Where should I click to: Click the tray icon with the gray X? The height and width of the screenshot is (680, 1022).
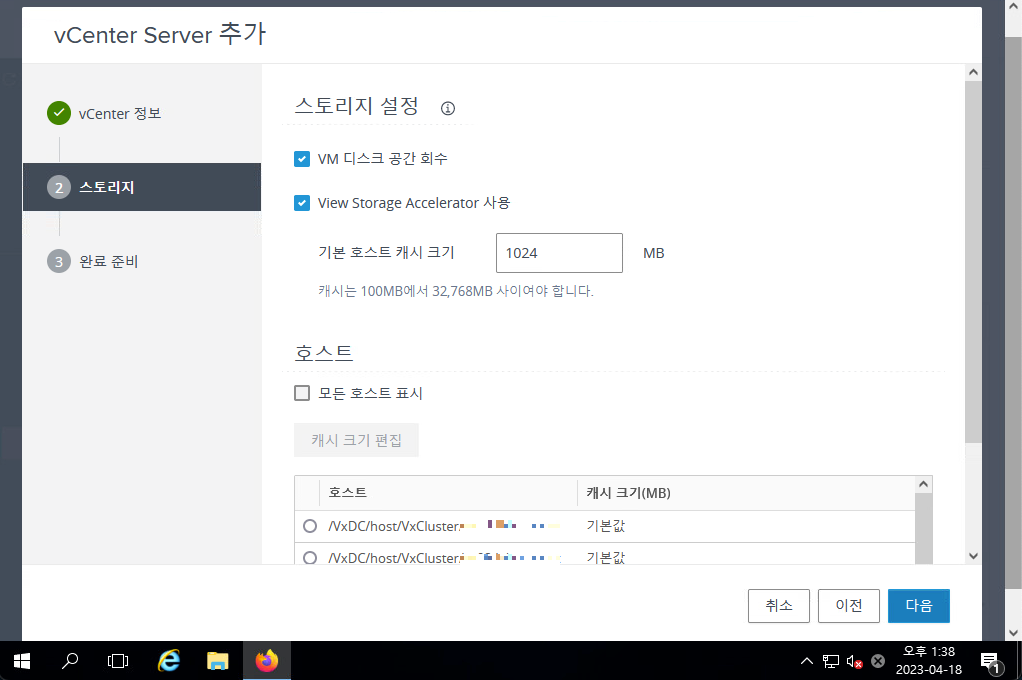(x=878, y=661)
